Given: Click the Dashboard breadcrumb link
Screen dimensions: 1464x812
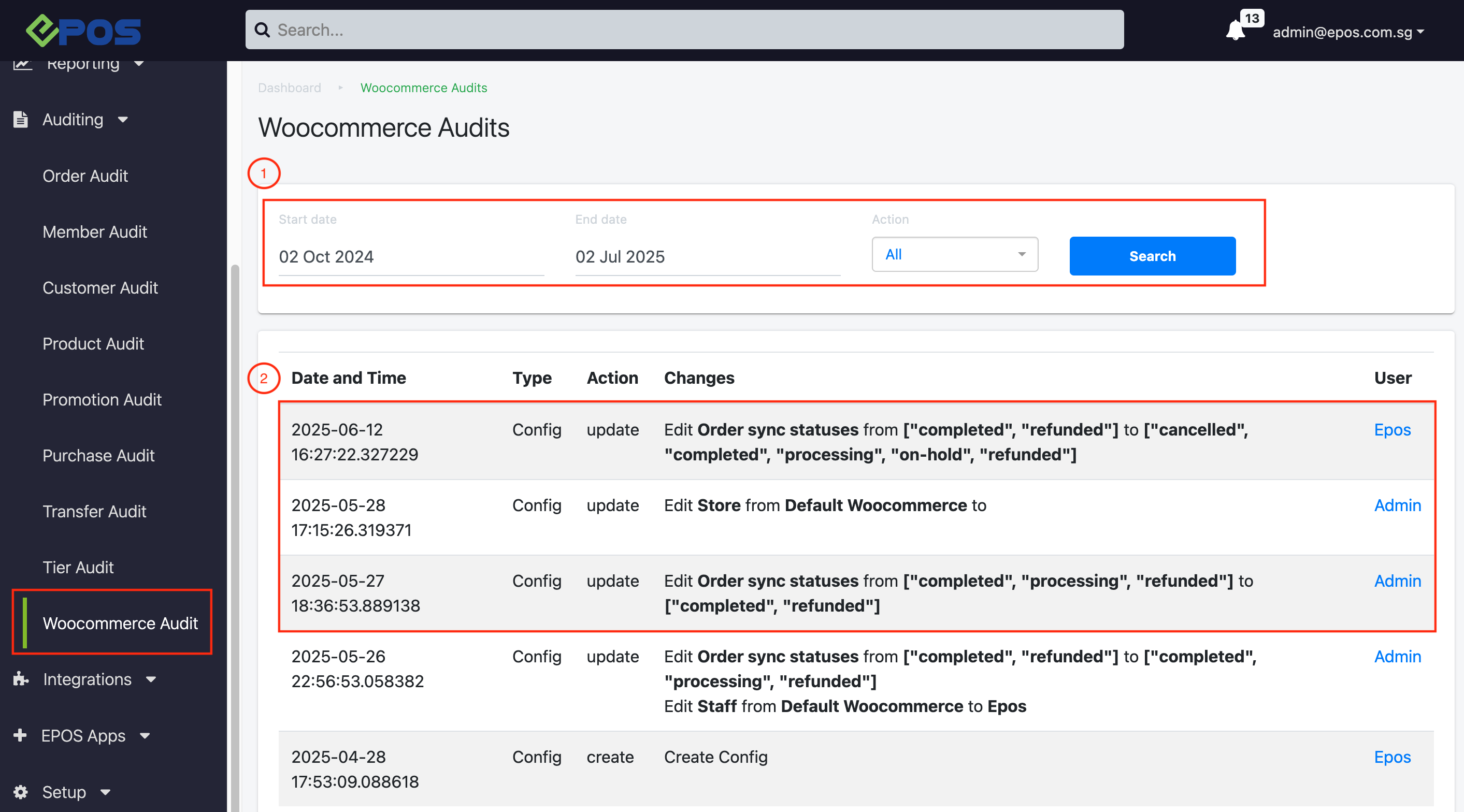Looking at the screenshot, I should point(289,88).
